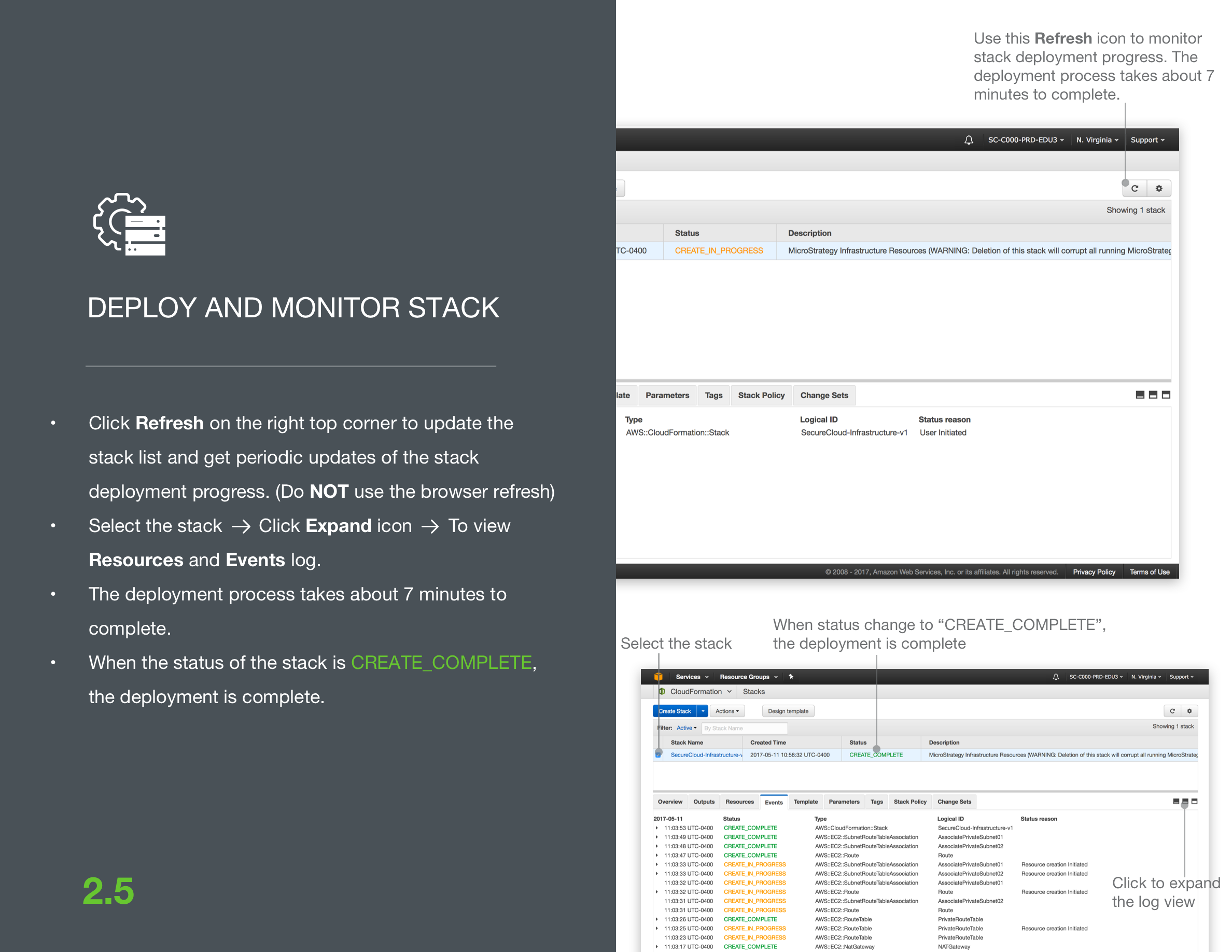Screen dimensions: 1232x952
Task: Open the Actions dropdown
Action: [727, 710]
